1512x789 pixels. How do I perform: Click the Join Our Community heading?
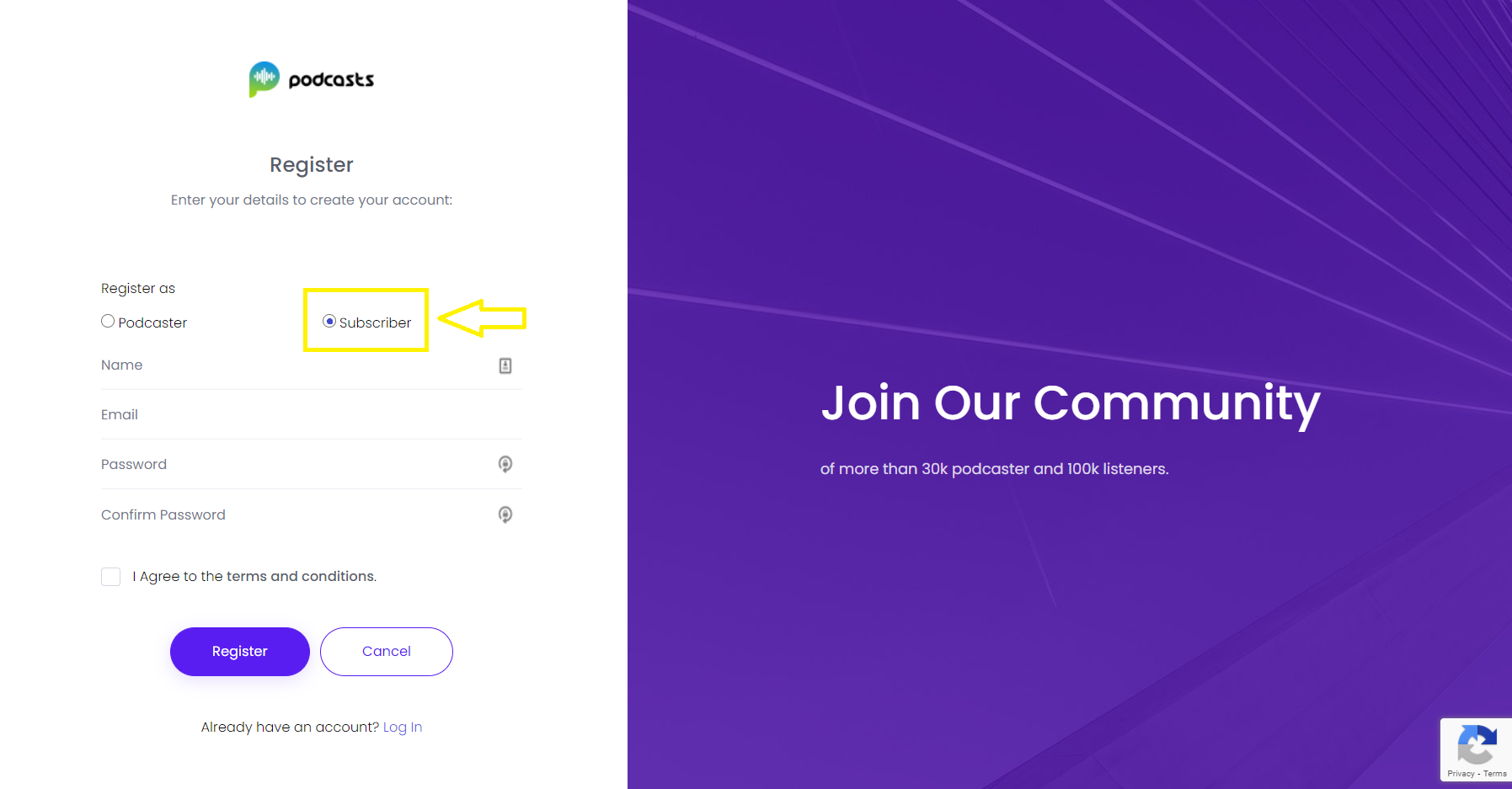[x=1071, y=403]
